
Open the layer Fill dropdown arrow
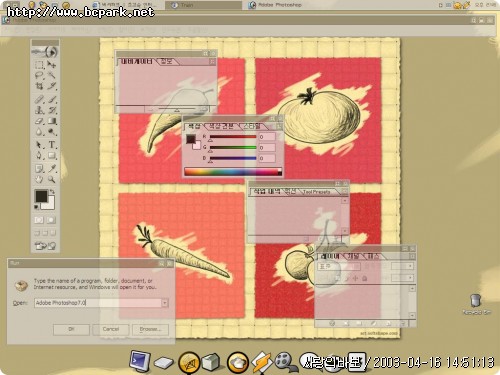tap(410, 277)
